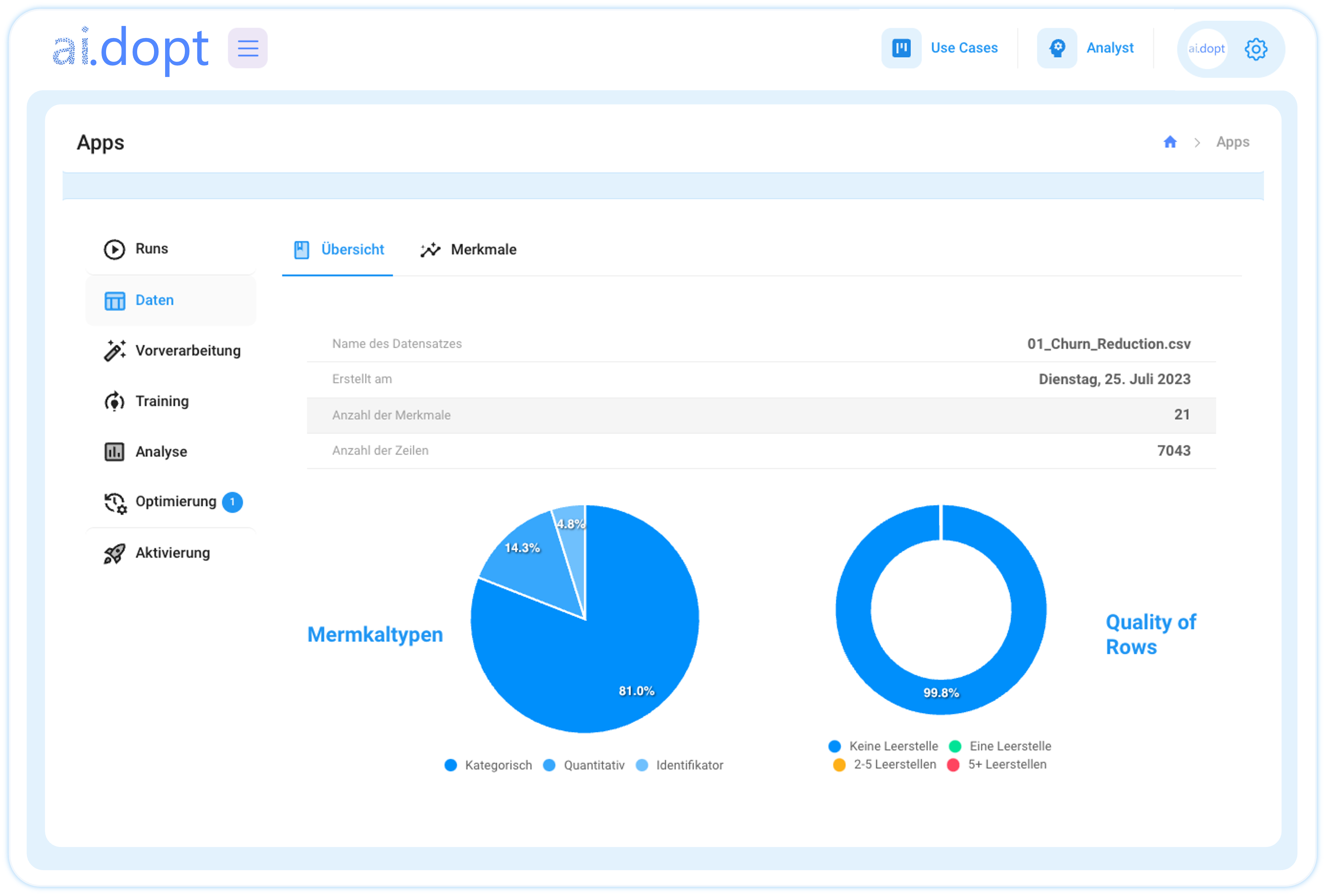
Task: Click the Anzahl der Zeilen label
Action: point(380,450)
